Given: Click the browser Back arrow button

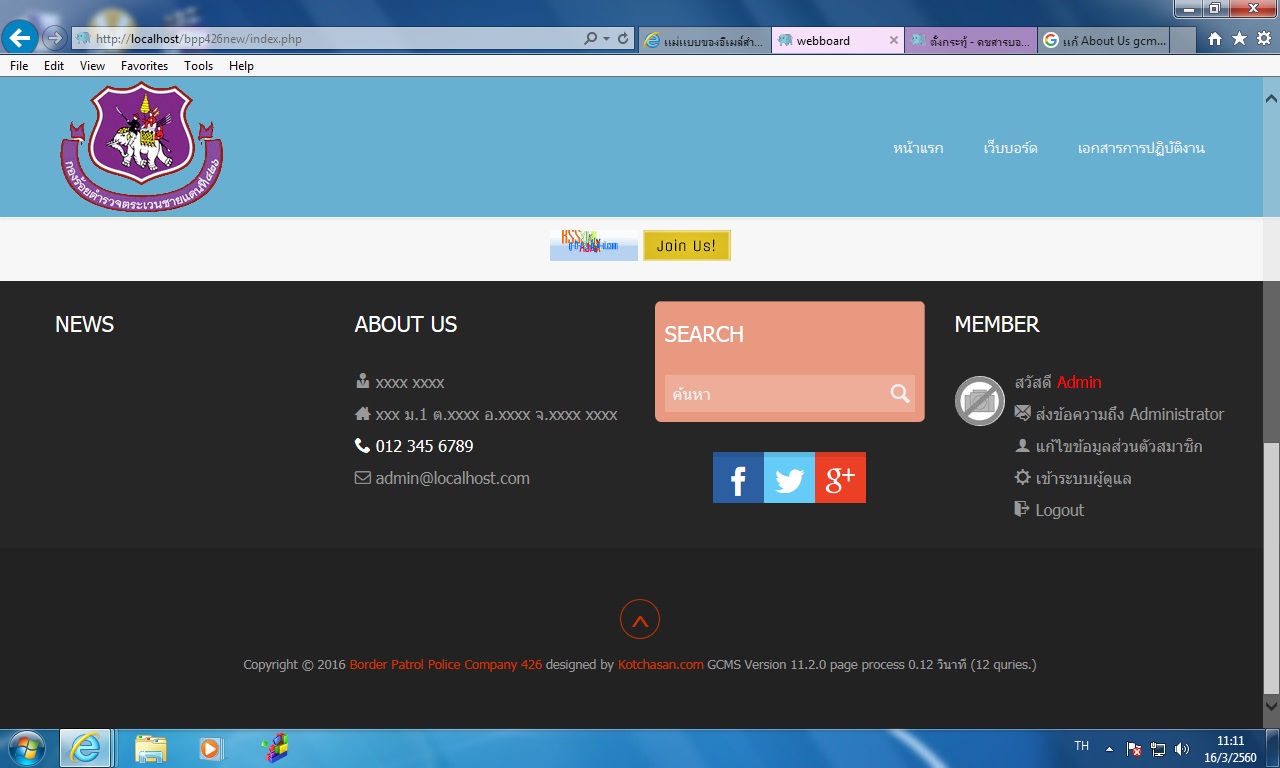Looking at the screenshot, I should [x=21, y=39].
